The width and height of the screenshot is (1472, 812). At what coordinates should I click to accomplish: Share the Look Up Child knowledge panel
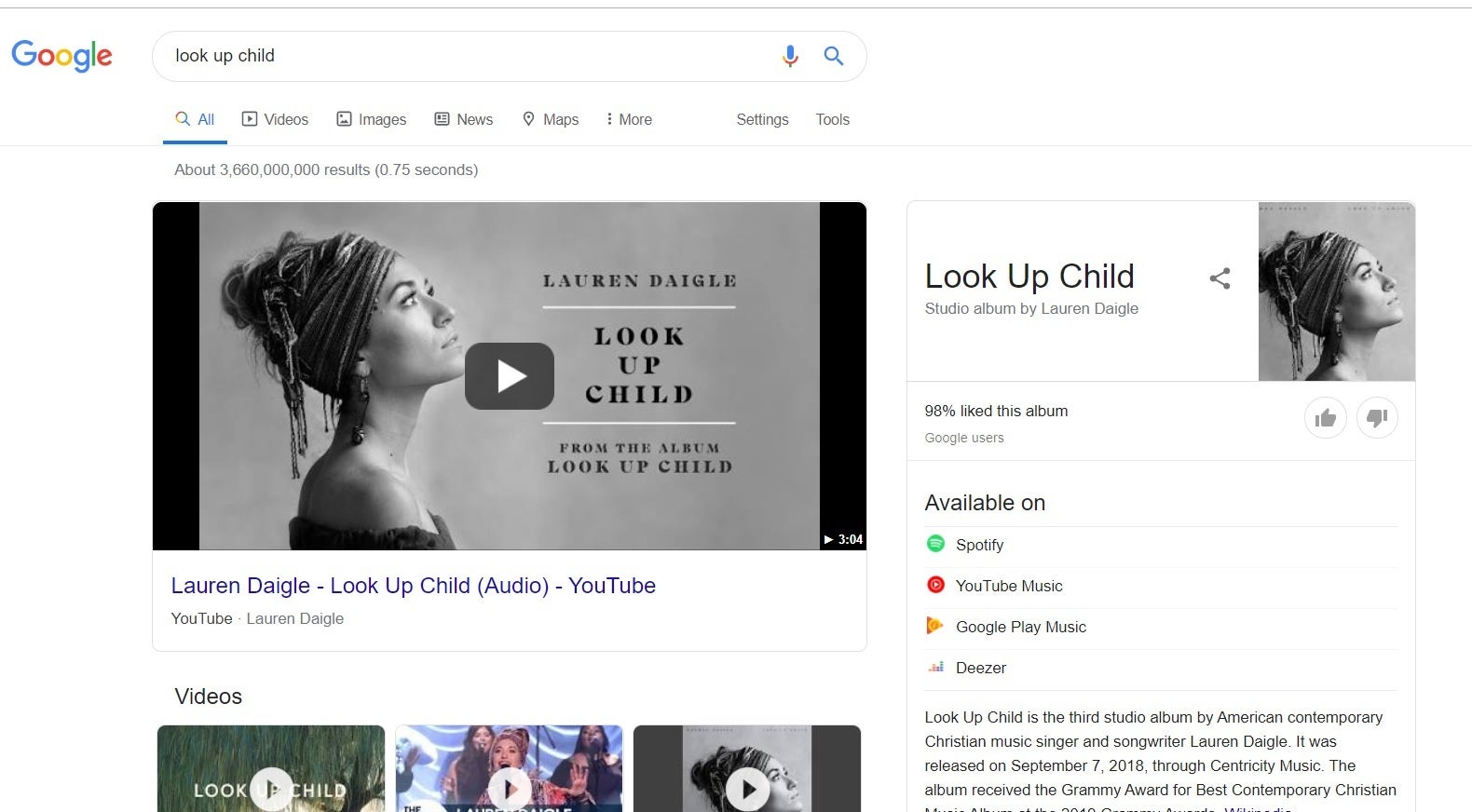[1220, 278]
